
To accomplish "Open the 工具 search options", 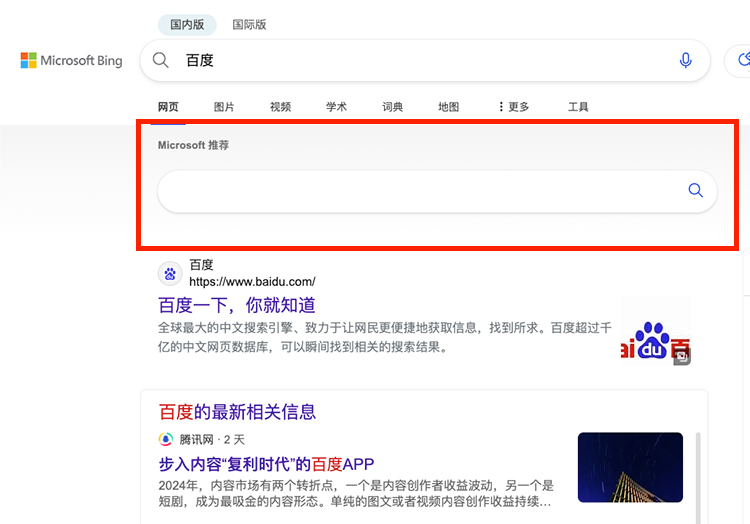I will click(578, 107).
